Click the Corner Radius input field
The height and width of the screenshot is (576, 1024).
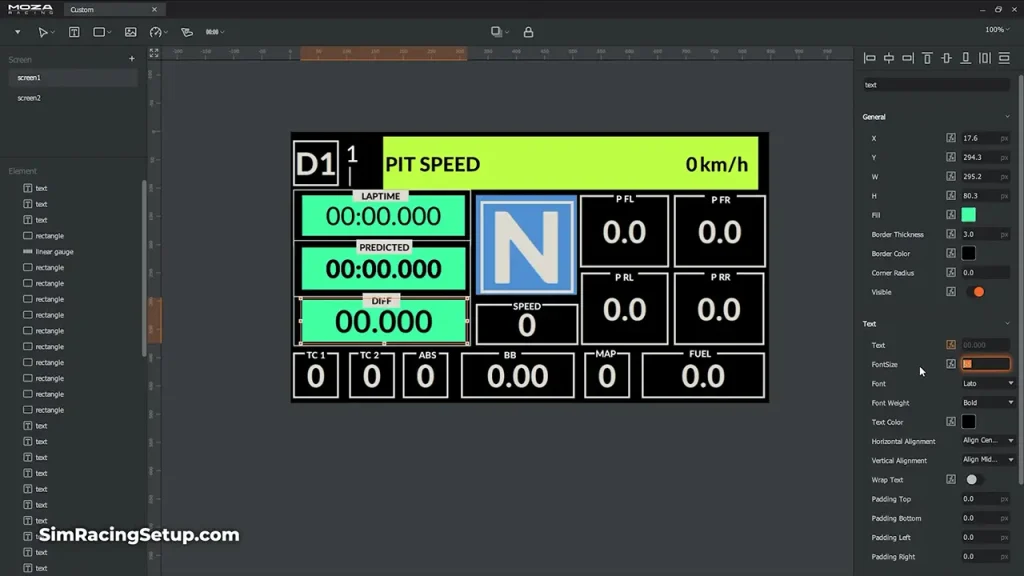click(x=980, y=273)
